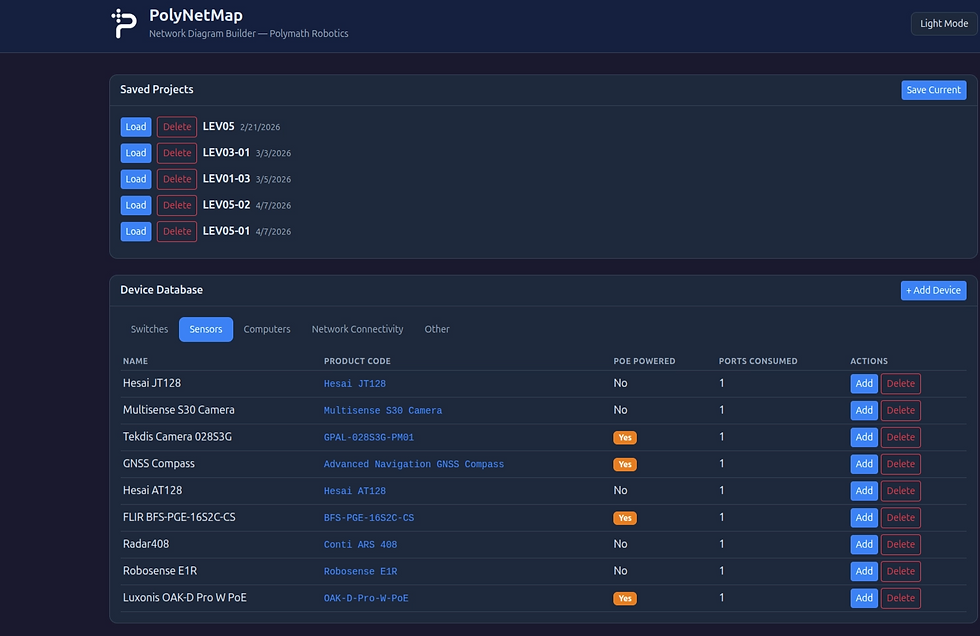Click the Yes PoE badge for GNSS Compass

624,464
